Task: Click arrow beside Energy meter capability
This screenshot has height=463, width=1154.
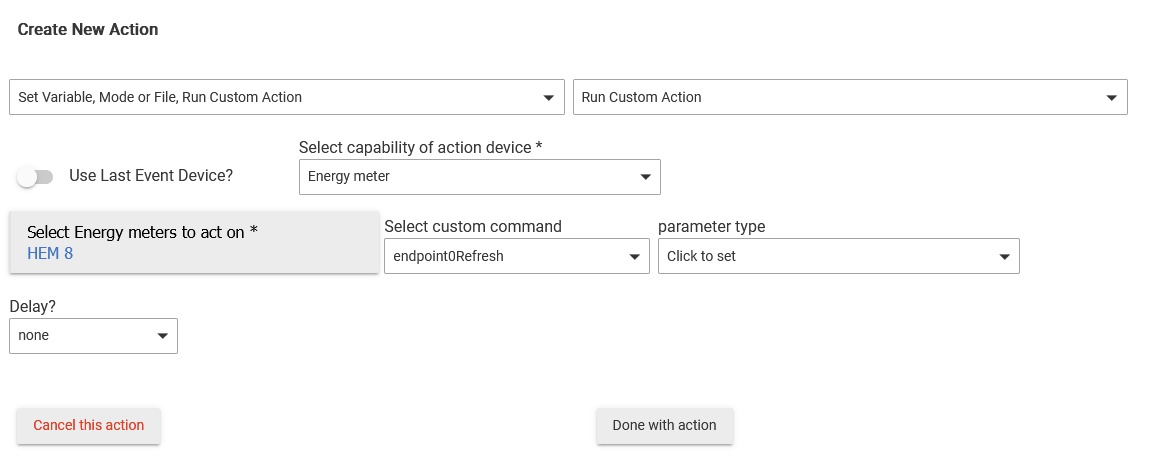Action: point(644,177)
